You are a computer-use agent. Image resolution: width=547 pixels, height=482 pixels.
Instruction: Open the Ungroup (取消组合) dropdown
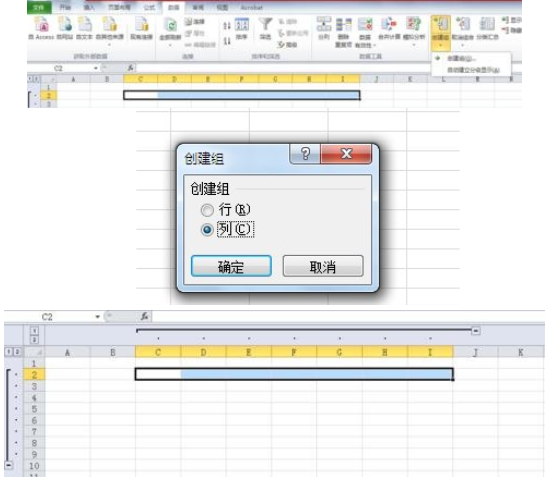coord(463,45)
